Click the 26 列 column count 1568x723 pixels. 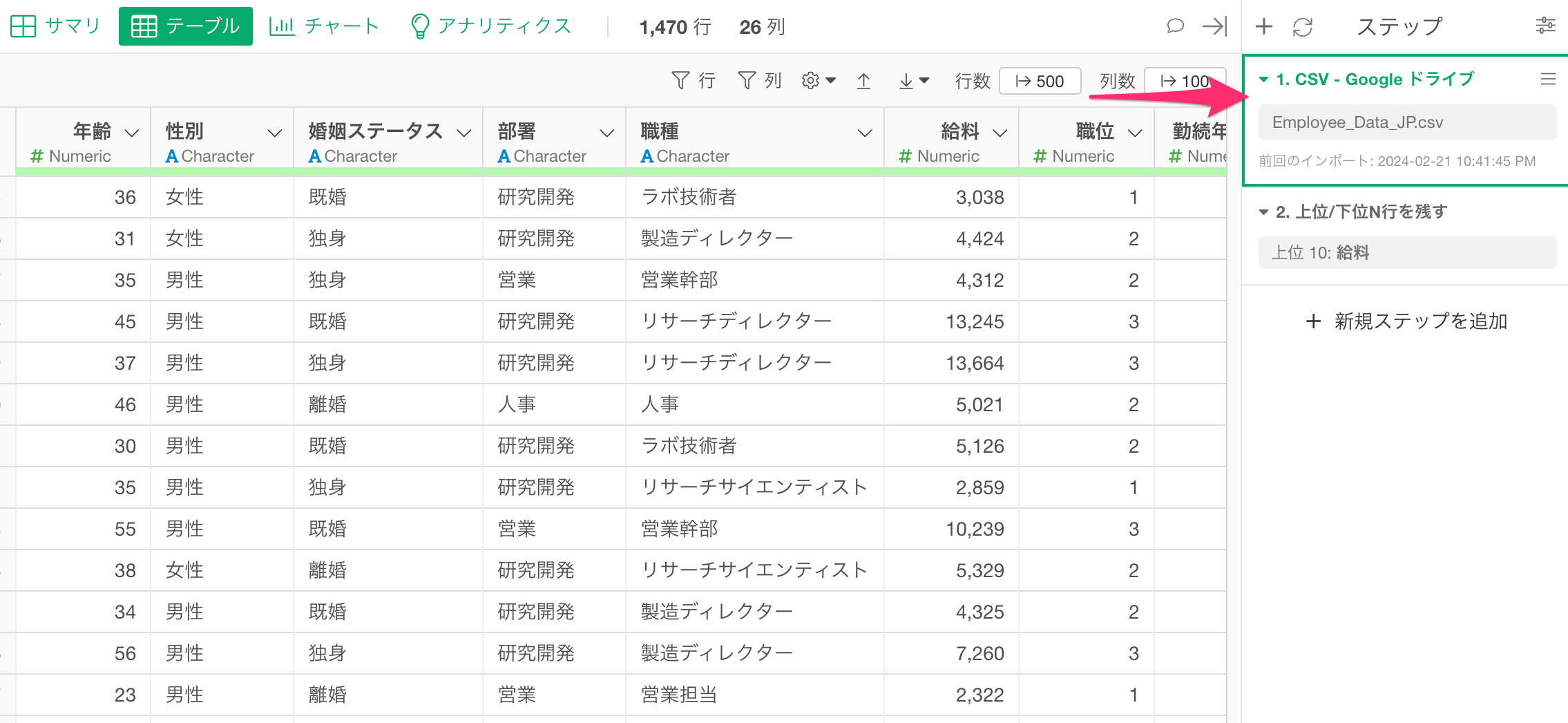761,27
